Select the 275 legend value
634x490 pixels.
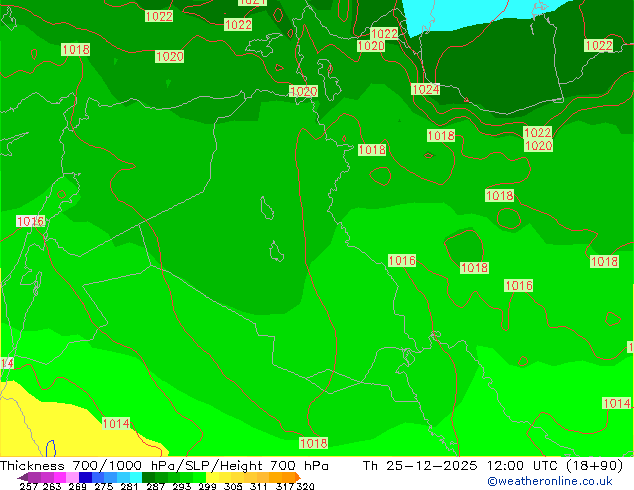[x=104, y=486]
